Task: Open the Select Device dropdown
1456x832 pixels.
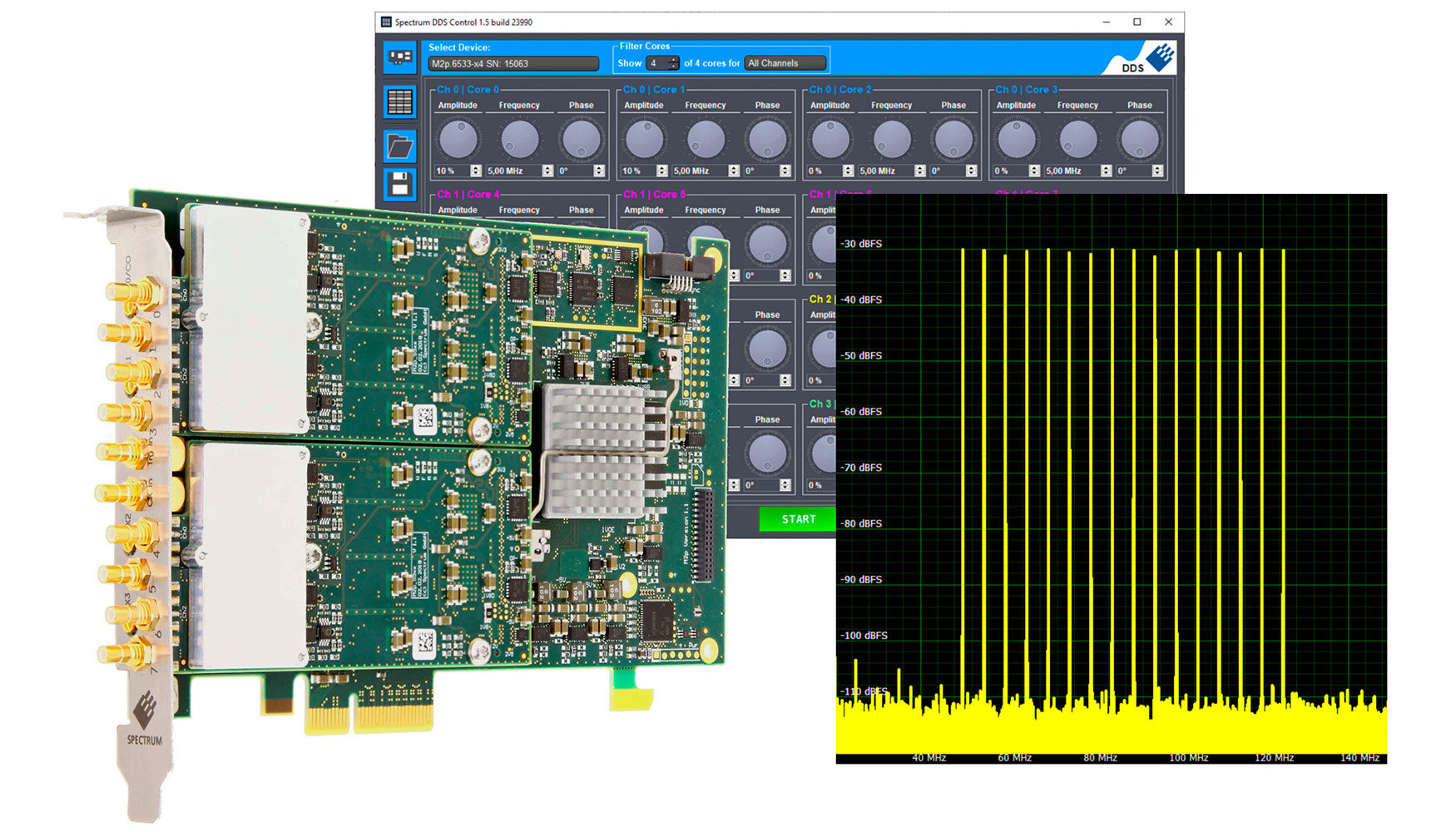Action: 513,64
